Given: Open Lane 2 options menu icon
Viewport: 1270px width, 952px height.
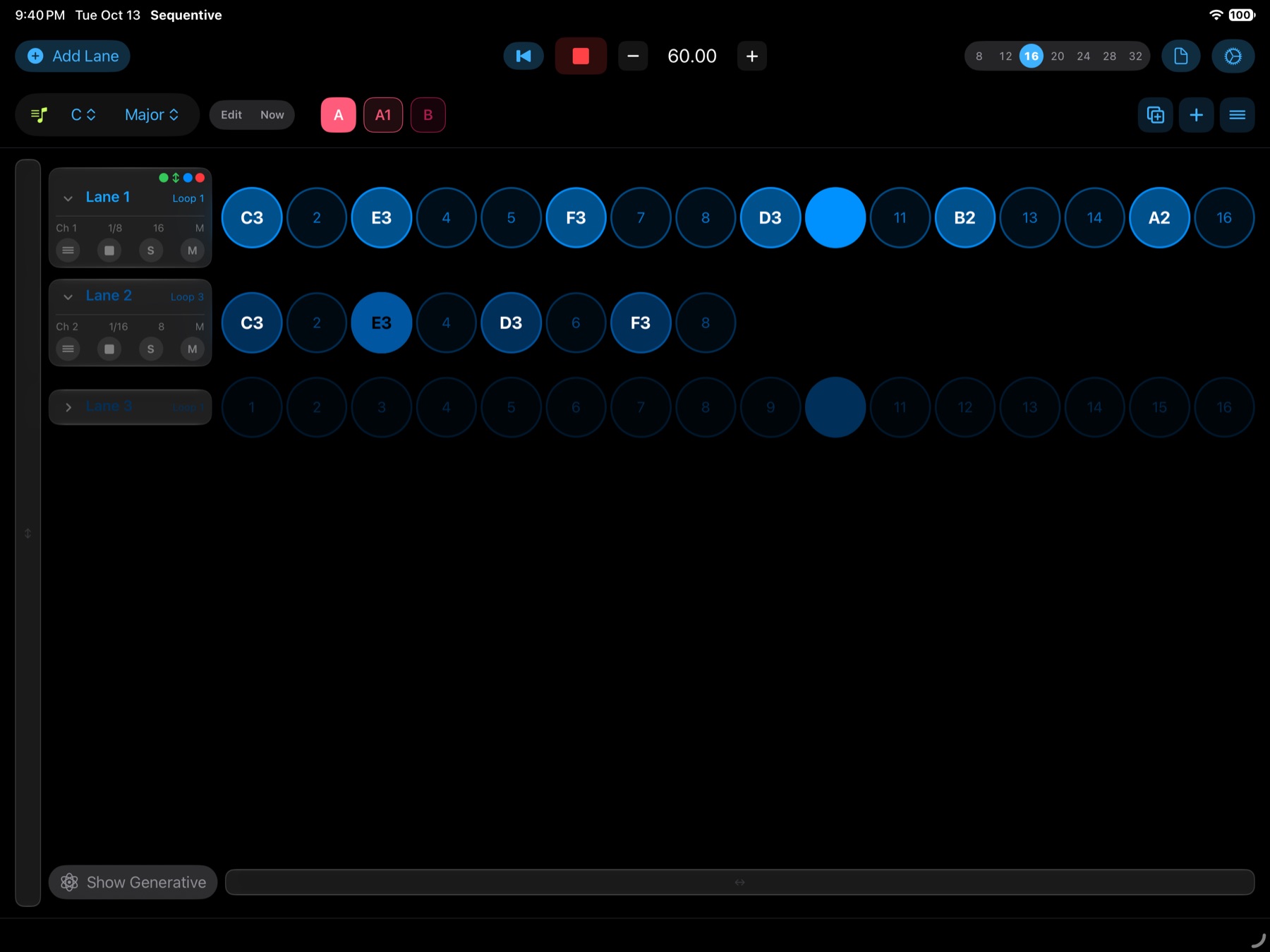Looking at the screenshot, I should click(x=68, y=349).
